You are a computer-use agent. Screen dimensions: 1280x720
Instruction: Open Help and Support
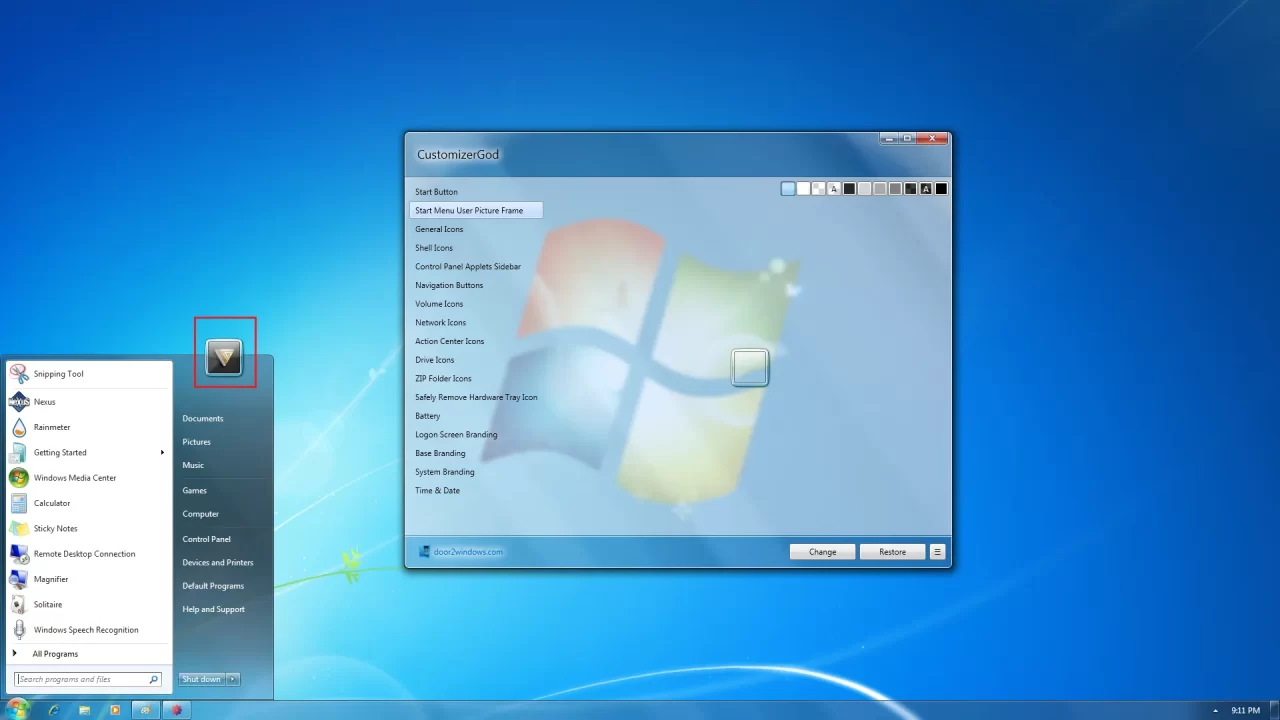click(214, 609)
